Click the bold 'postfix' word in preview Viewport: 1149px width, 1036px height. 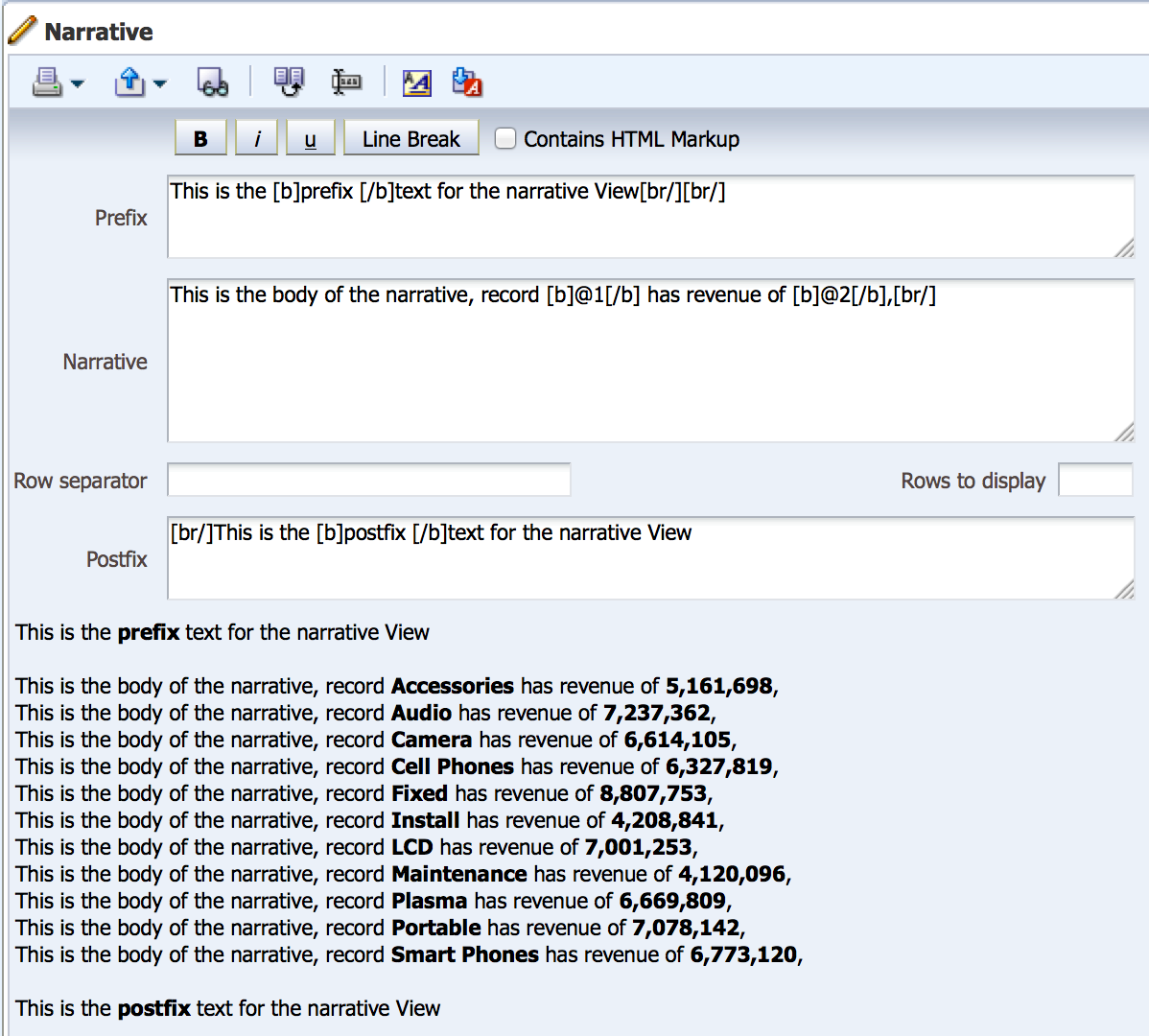pos(153,1008)
